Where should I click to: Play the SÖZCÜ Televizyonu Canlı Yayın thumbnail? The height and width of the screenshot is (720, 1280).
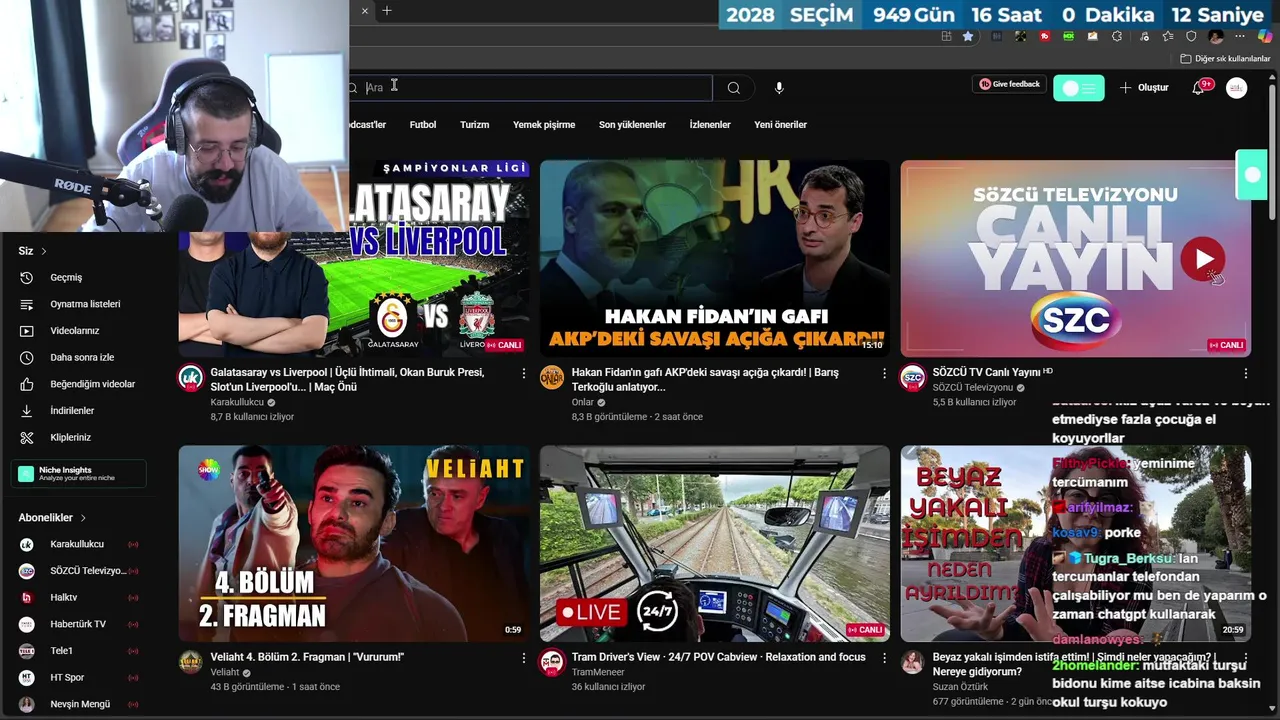[1075, 258]
